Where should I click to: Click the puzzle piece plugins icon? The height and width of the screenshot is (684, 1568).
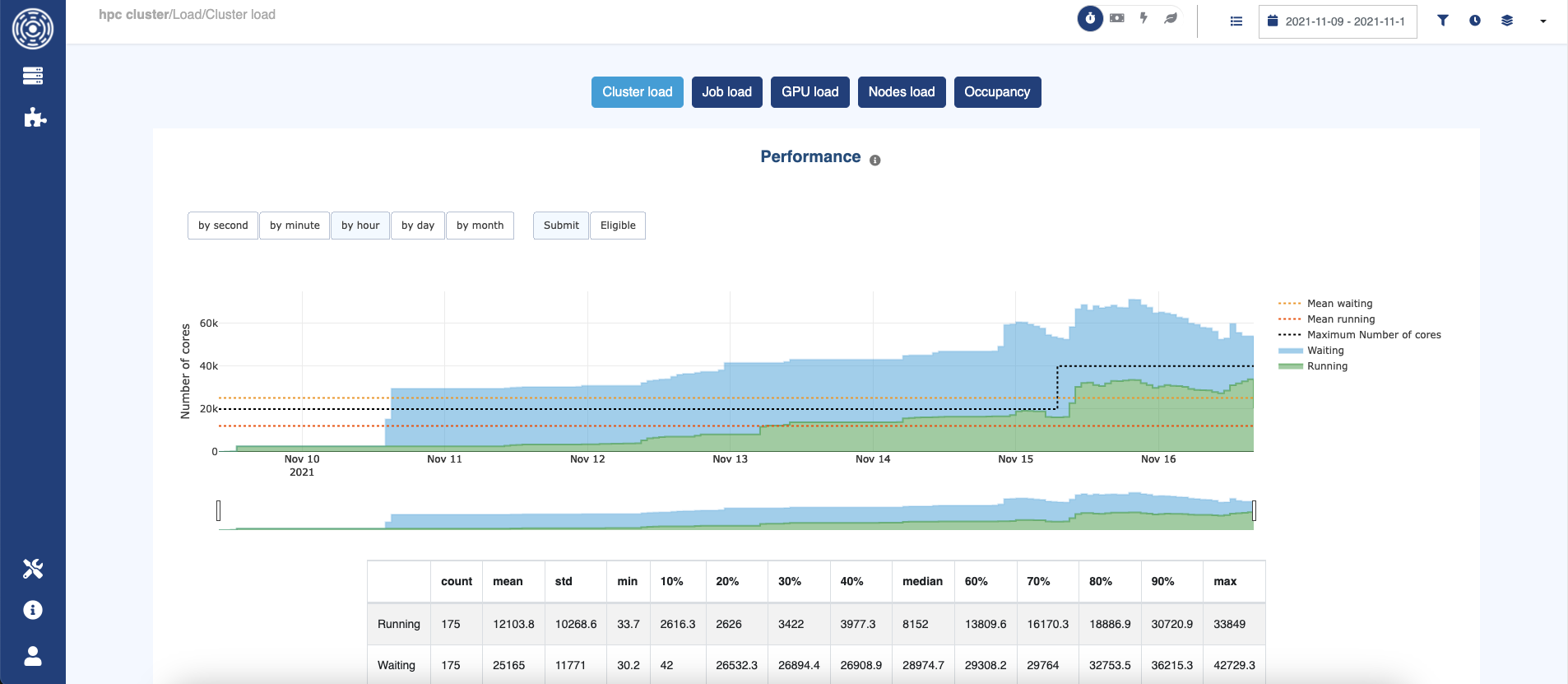point(35,118)
